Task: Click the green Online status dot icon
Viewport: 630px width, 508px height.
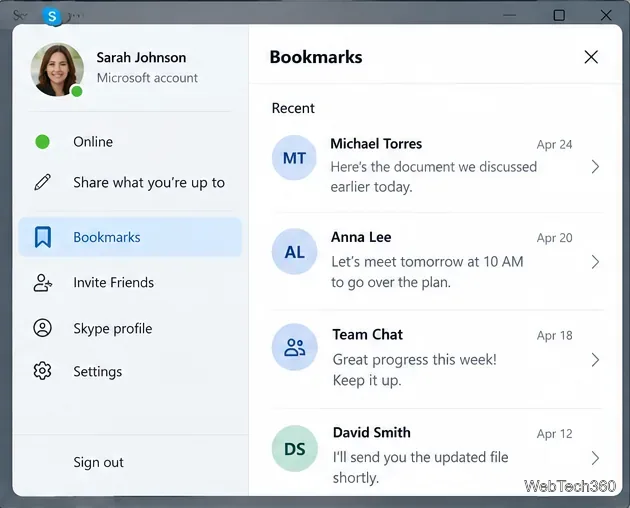Action: coord(42,142)
